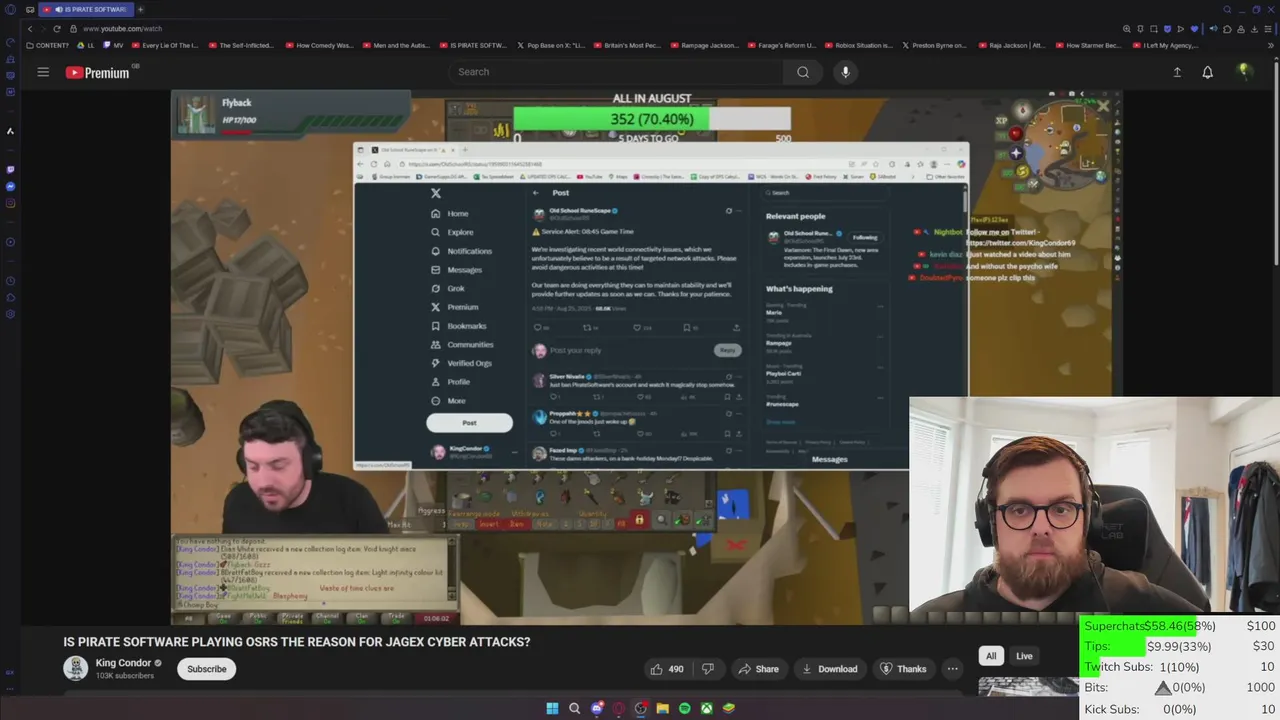Open the YouTube upload/create icon

pyautogui.click(x=1177, y=72)
